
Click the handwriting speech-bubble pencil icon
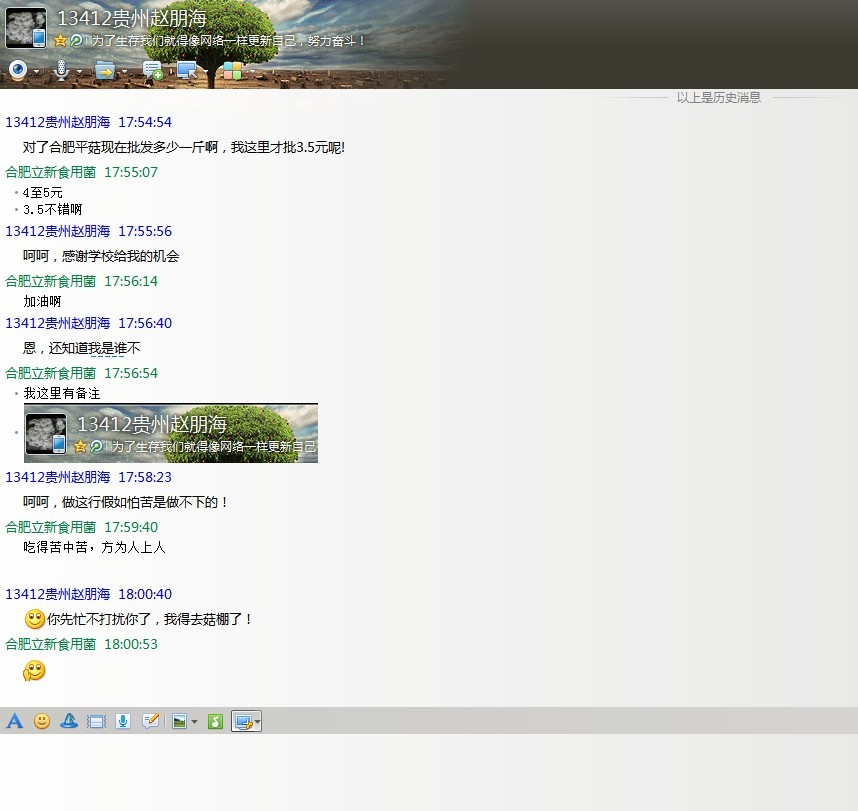150,721
